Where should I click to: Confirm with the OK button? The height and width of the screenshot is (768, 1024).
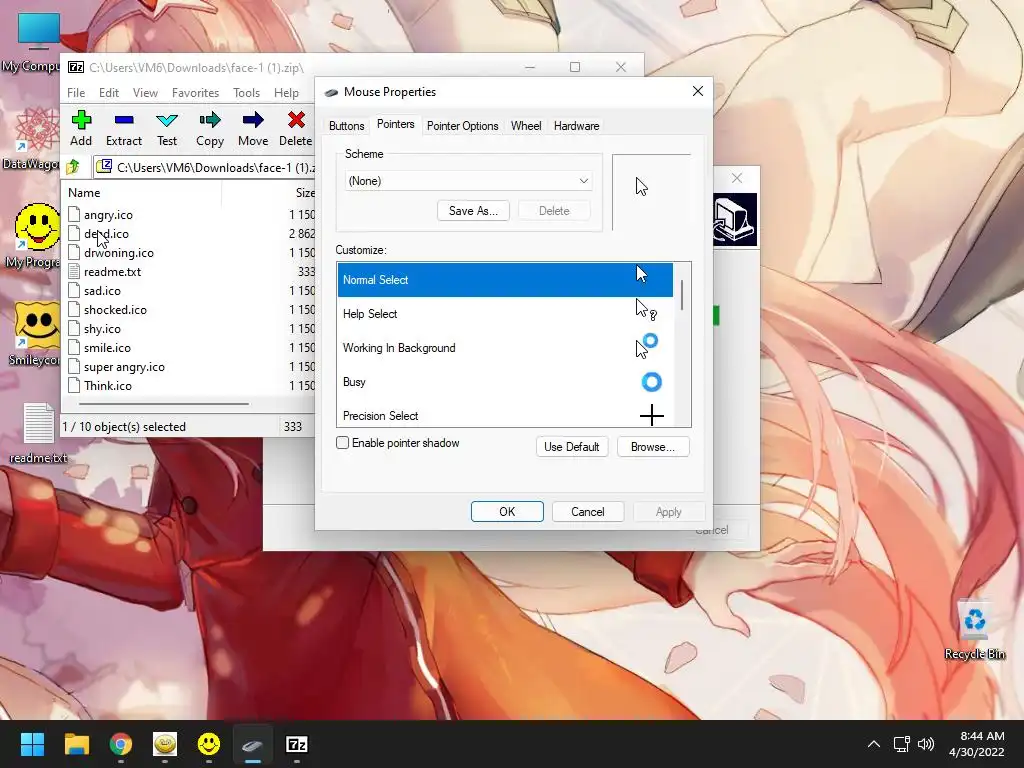(x=507, y=511)
